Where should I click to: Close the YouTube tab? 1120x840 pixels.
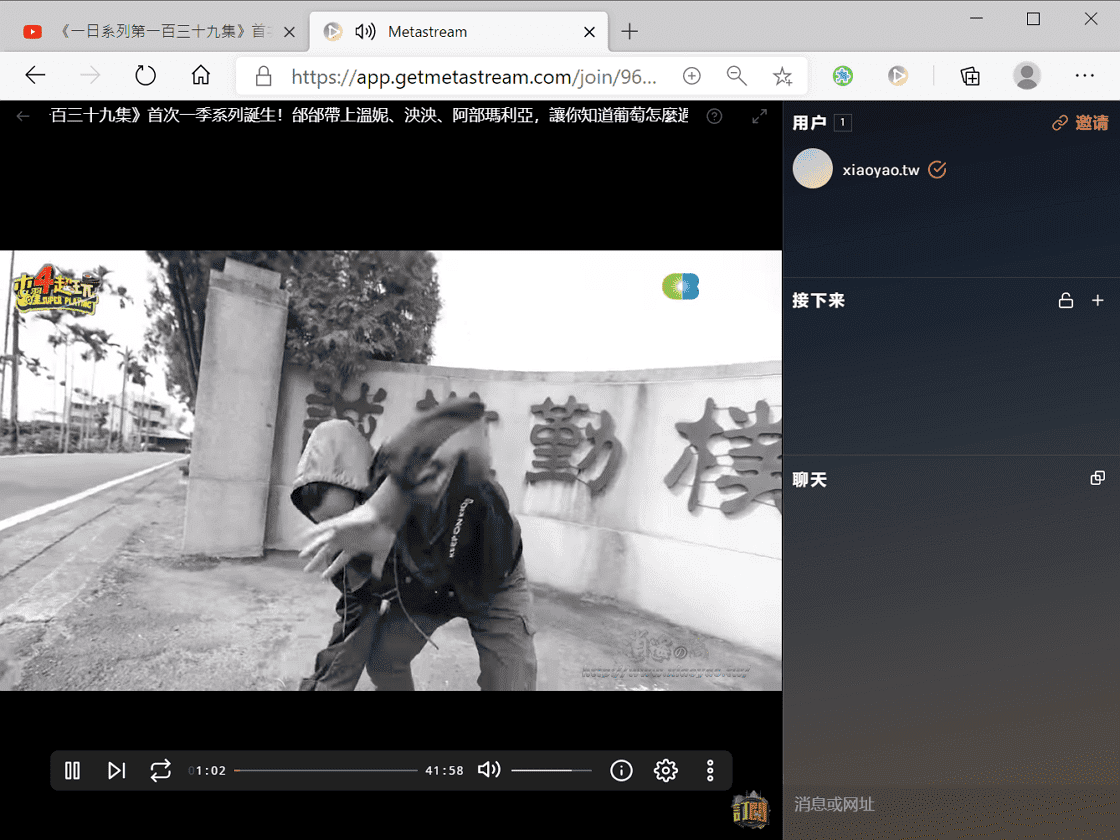[289, 31]
